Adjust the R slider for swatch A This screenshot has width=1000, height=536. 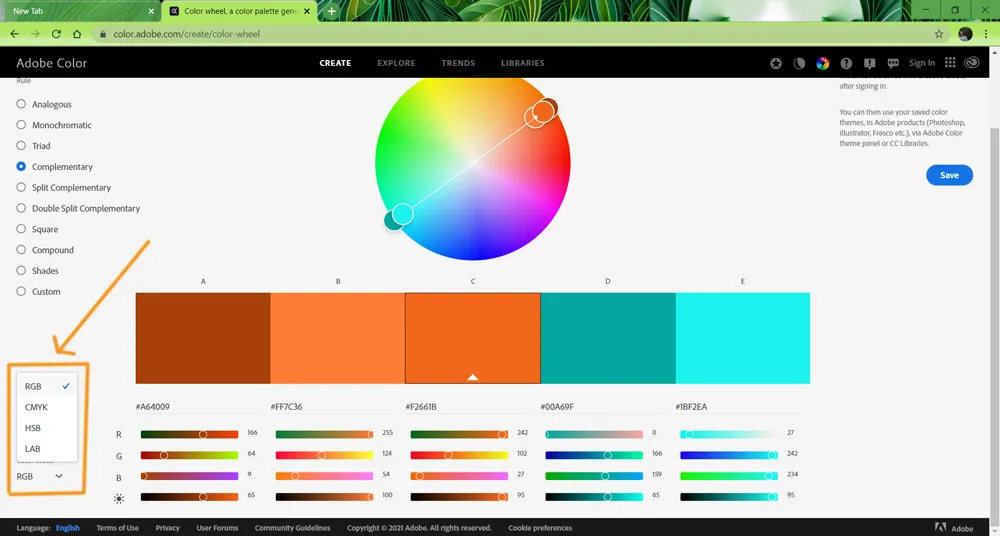(x=189, y=434)
